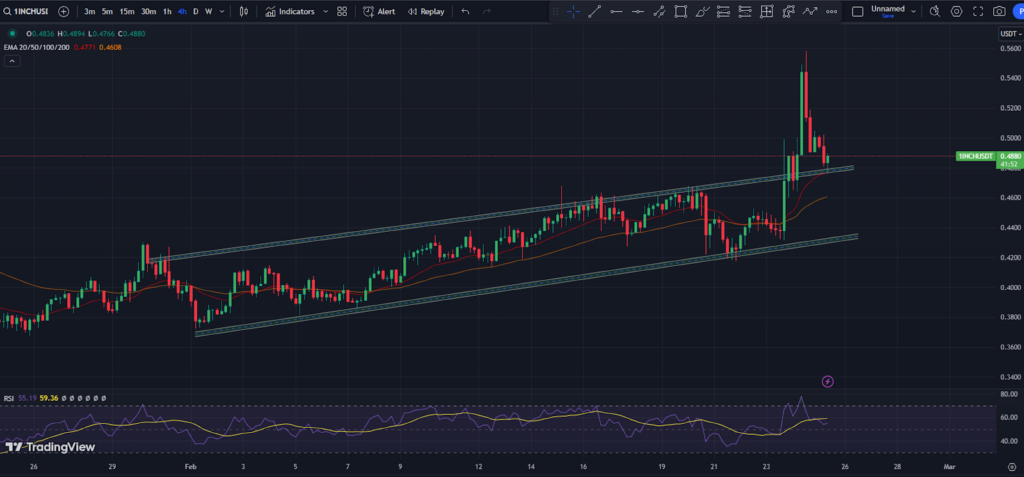Open the Indicators dialog
This screenshot has height=477, width=1024.
point(290,11)
